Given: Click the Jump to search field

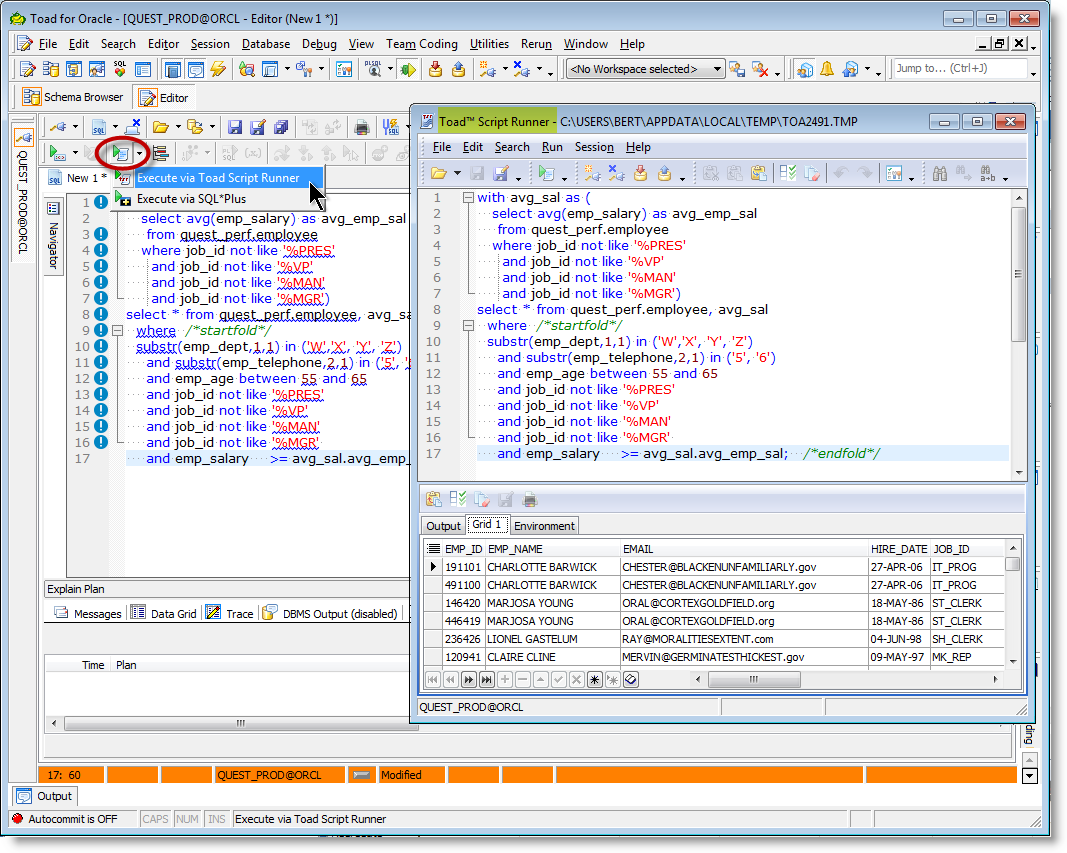Looking at the screenshot, I should pyautogui.click(x=959, y=68).
